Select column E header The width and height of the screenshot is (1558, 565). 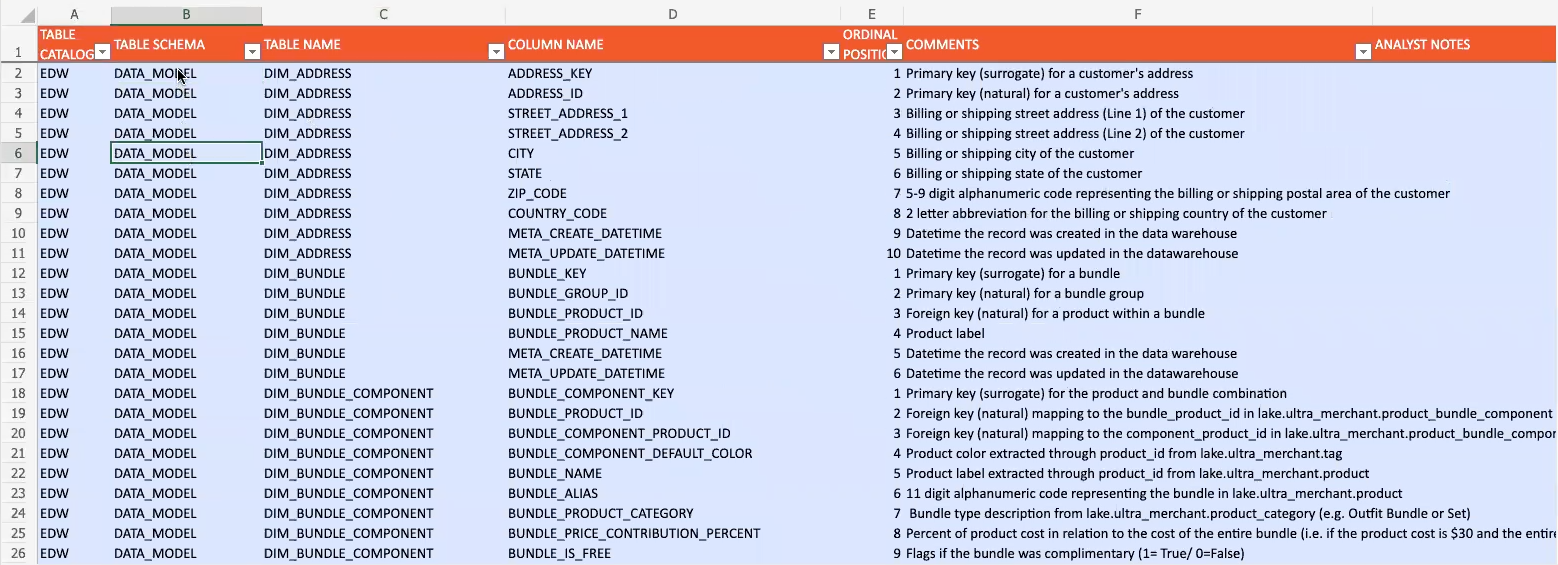[872, 15]
